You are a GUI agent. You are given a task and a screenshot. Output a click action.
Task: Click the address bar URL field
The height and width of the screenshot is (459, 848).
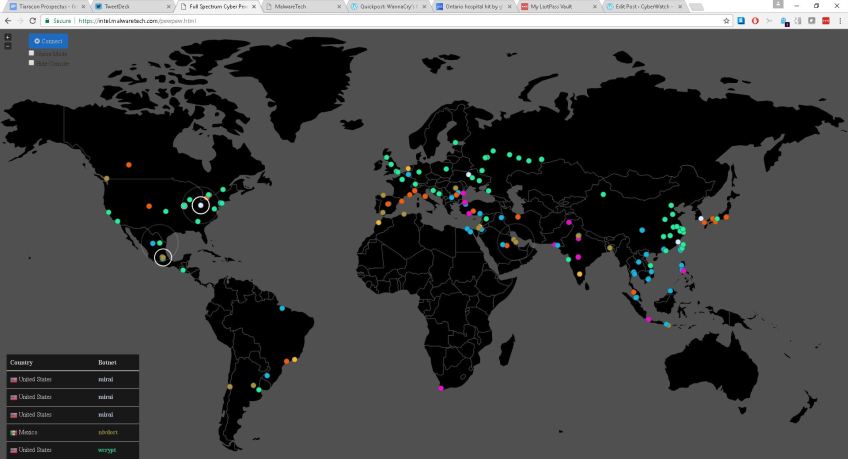(380, 20)
